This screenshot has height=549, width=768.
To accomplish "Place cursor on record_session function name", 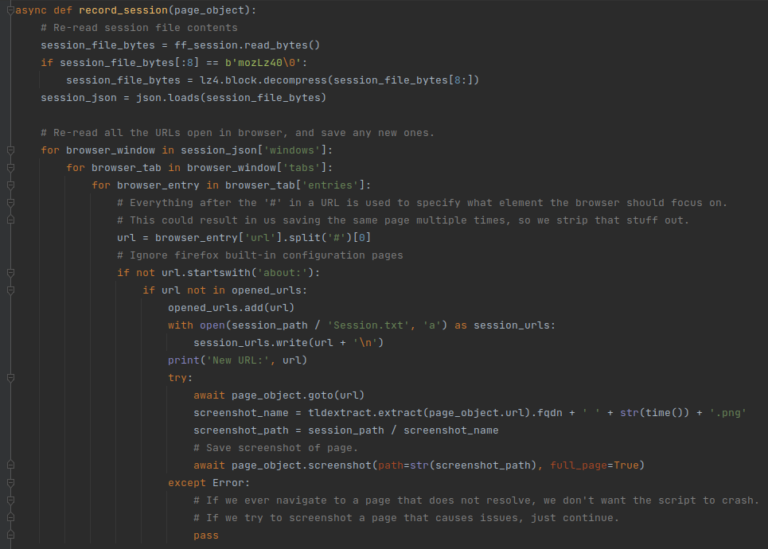I will [x=123, y=10].
